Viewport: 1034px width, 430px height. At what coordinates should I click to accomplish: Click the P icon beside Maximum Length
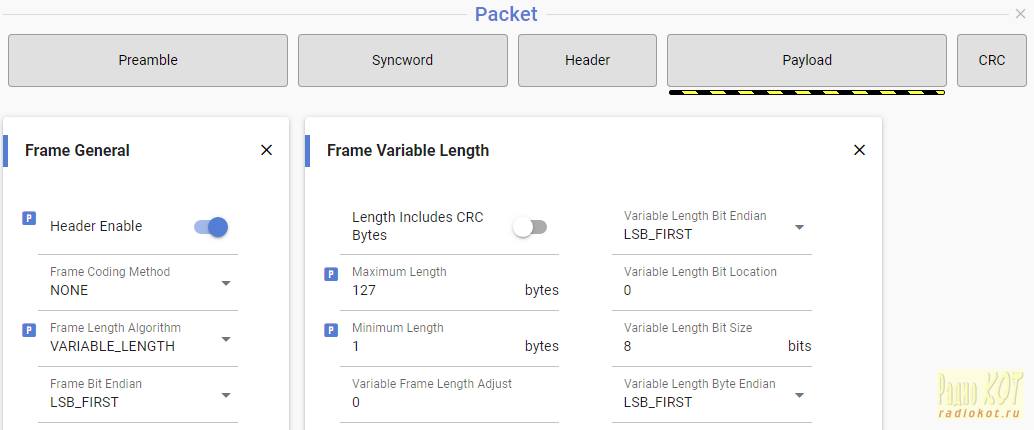tap(331, 274)
